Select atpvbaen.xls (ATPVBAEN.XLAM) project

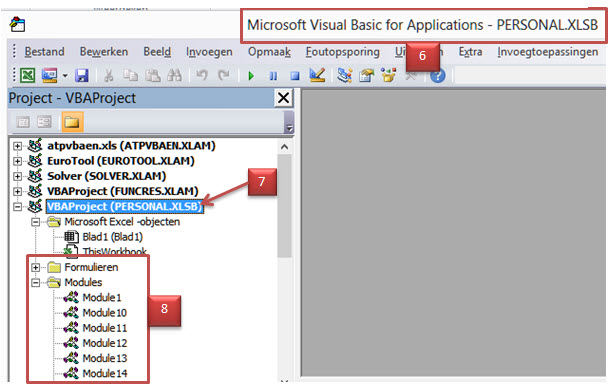pos(131,146)
